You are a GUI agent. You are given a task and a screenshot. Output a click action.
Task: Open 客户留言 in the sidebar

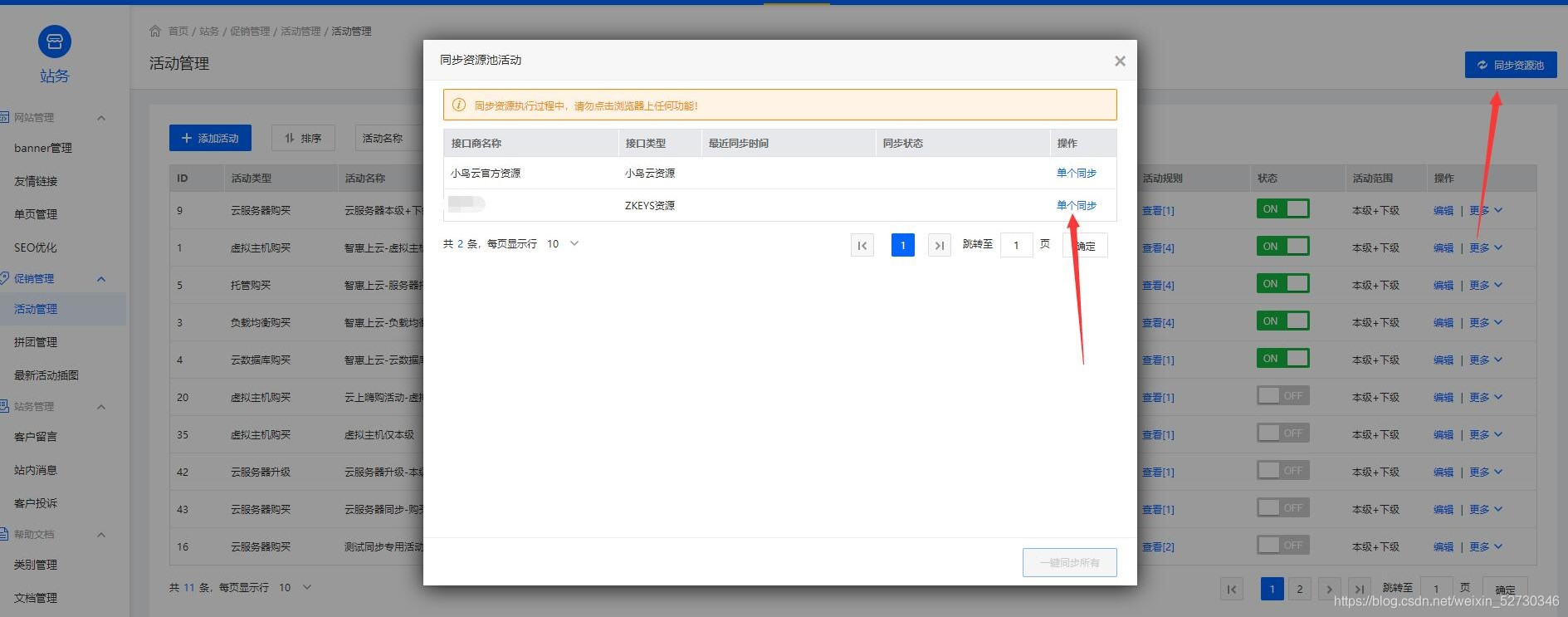[36, 437]
